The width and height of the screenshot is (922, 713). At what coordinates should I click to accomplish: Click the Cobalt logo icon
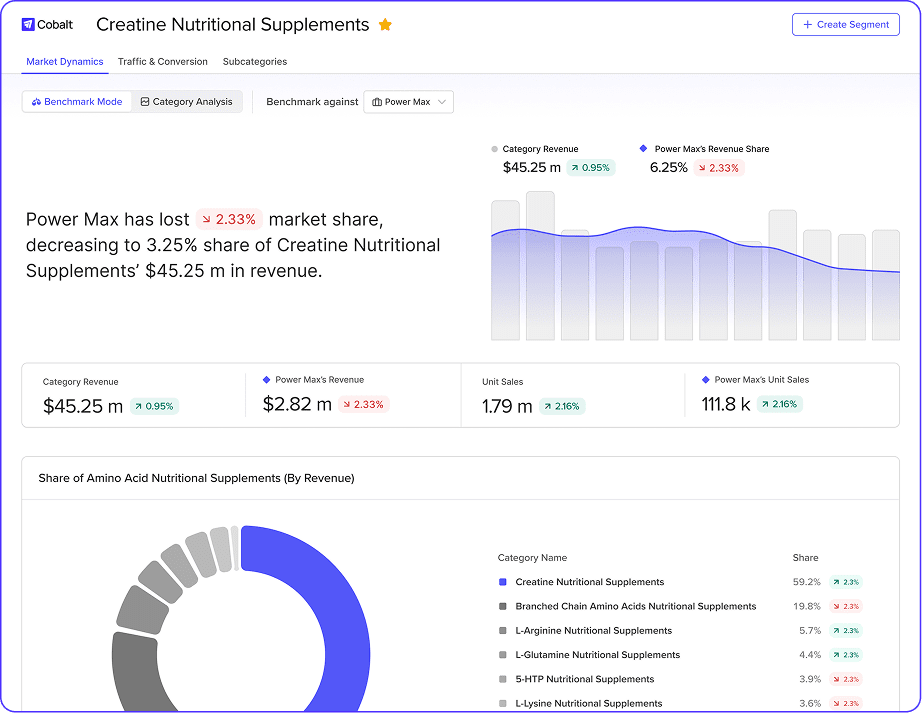(x=27, y=25)
